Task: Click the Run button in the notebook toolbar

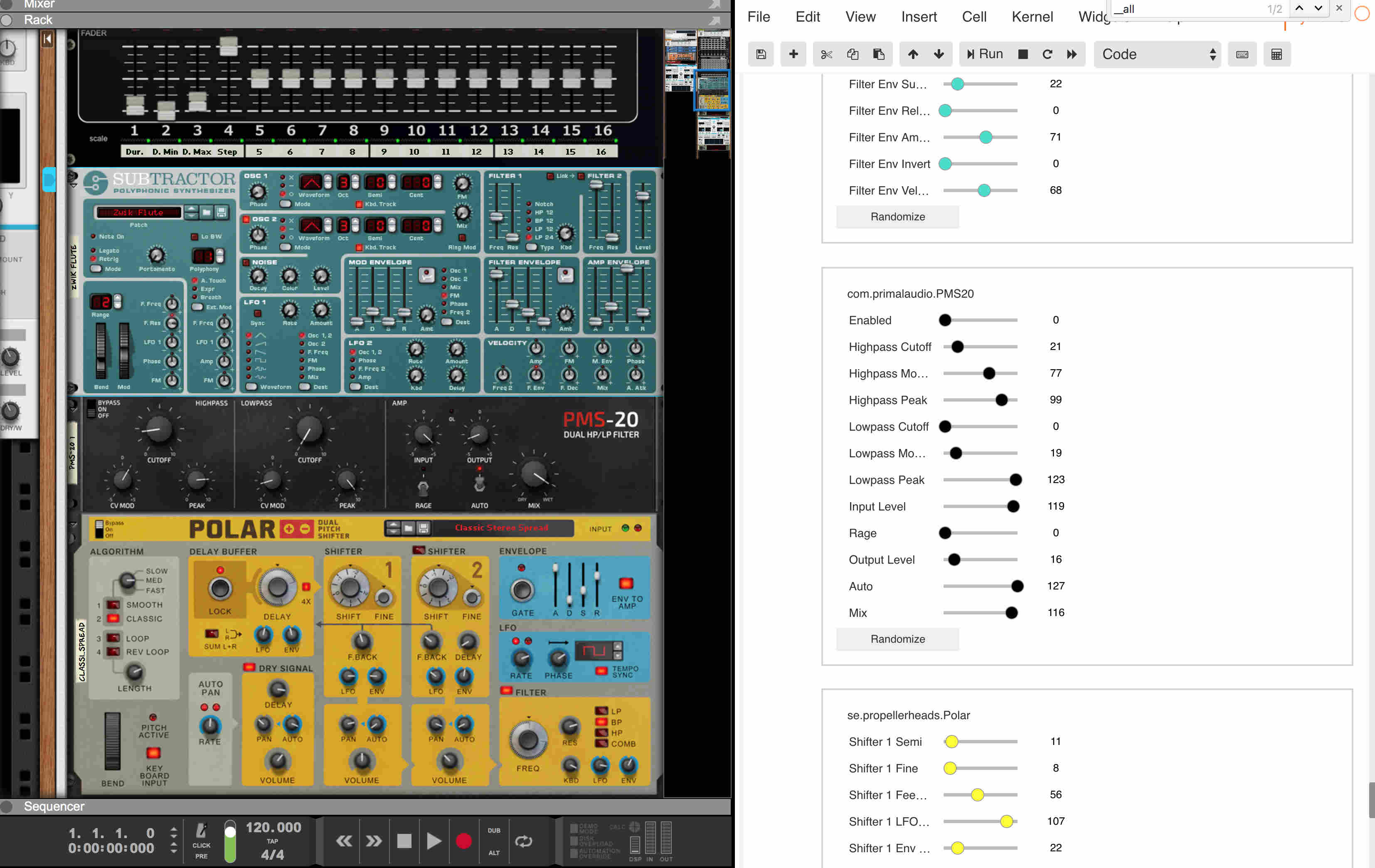Action: tap(984, 54)
